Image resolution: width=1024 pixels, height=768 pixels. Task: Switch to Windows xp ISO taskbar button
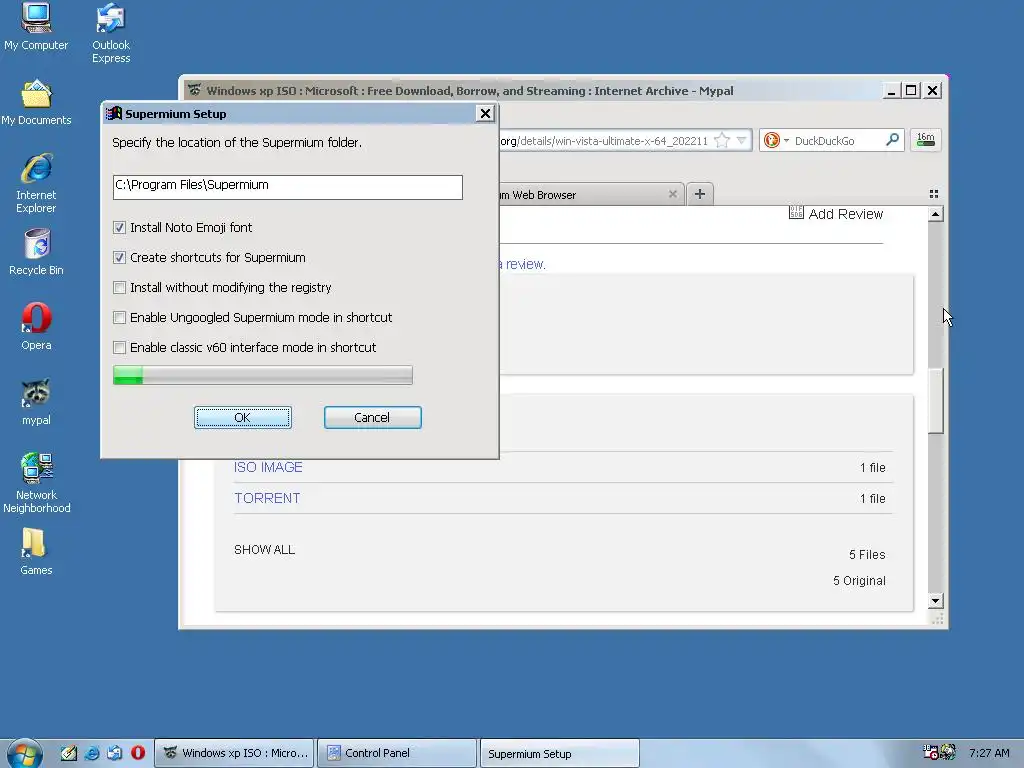click(x=234, y=753)
